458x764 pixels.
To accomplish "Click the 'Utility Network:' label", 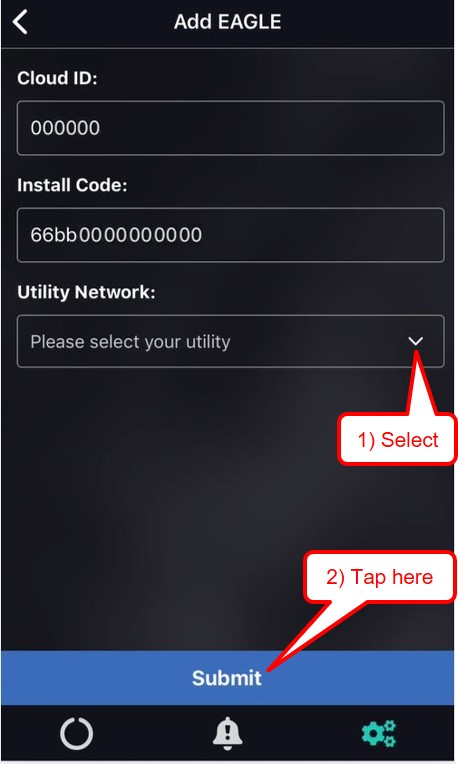I will [x=86, y=292].
